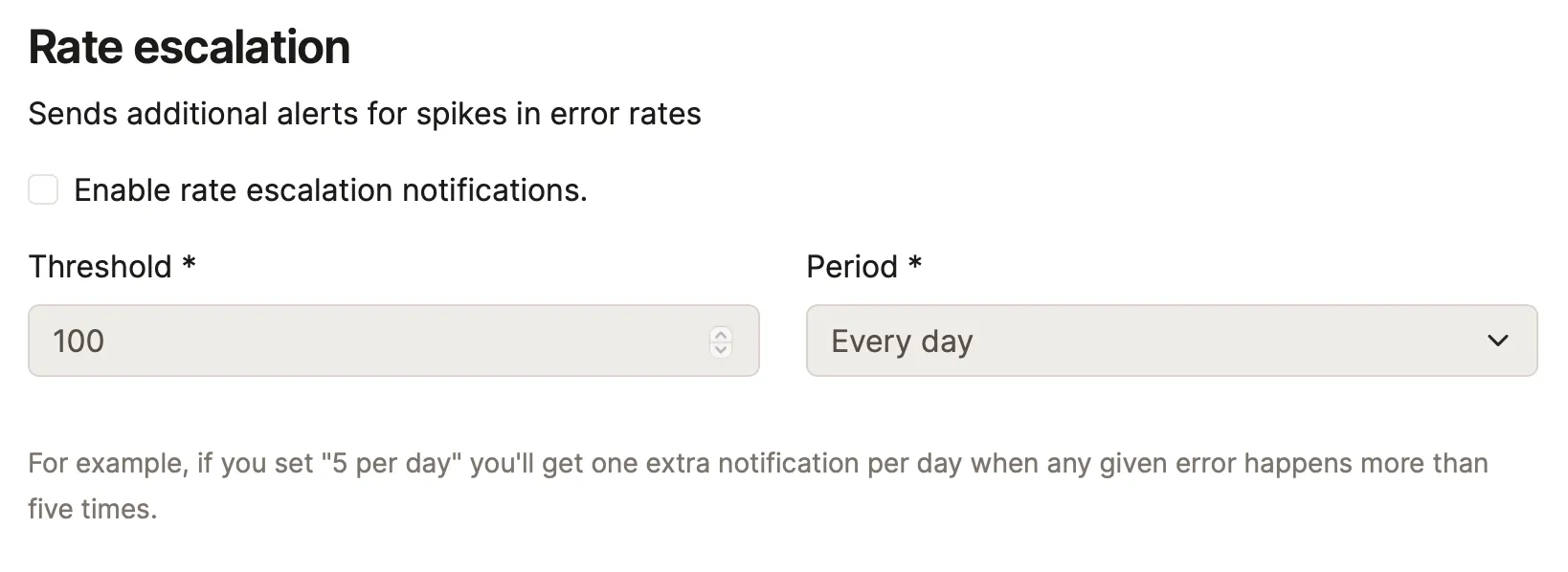Click the Period dropdown chevron arrow

1497,341
